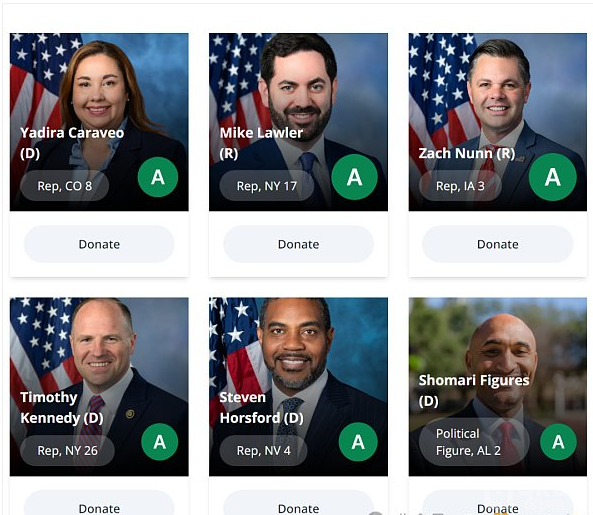Select the Rep, IA 3 district tag
Screen dimensions: 593x515
460,186
